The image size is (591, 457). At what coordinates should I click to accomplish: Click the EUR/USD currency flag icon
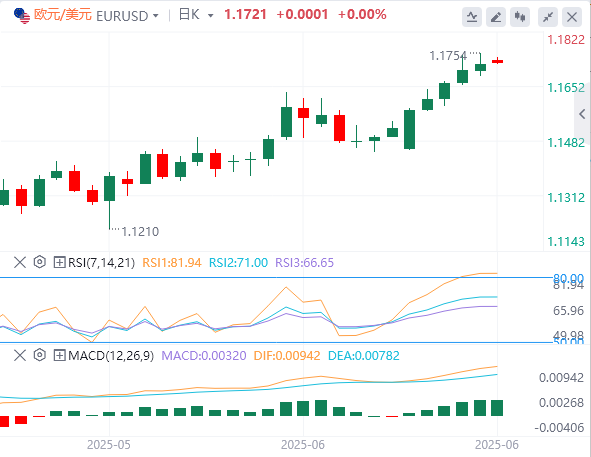(x=21, y=15)
